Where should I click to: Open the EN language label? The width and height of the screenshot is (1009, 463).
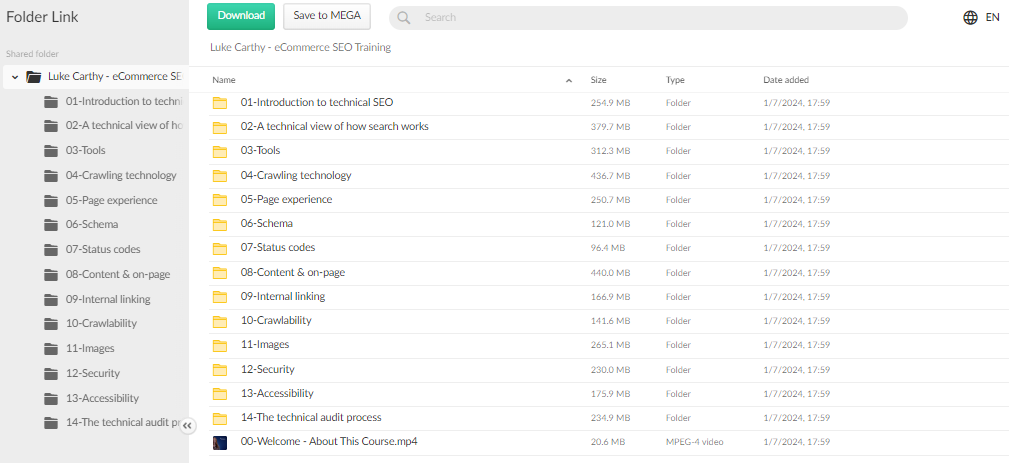(x=992, y=17)
